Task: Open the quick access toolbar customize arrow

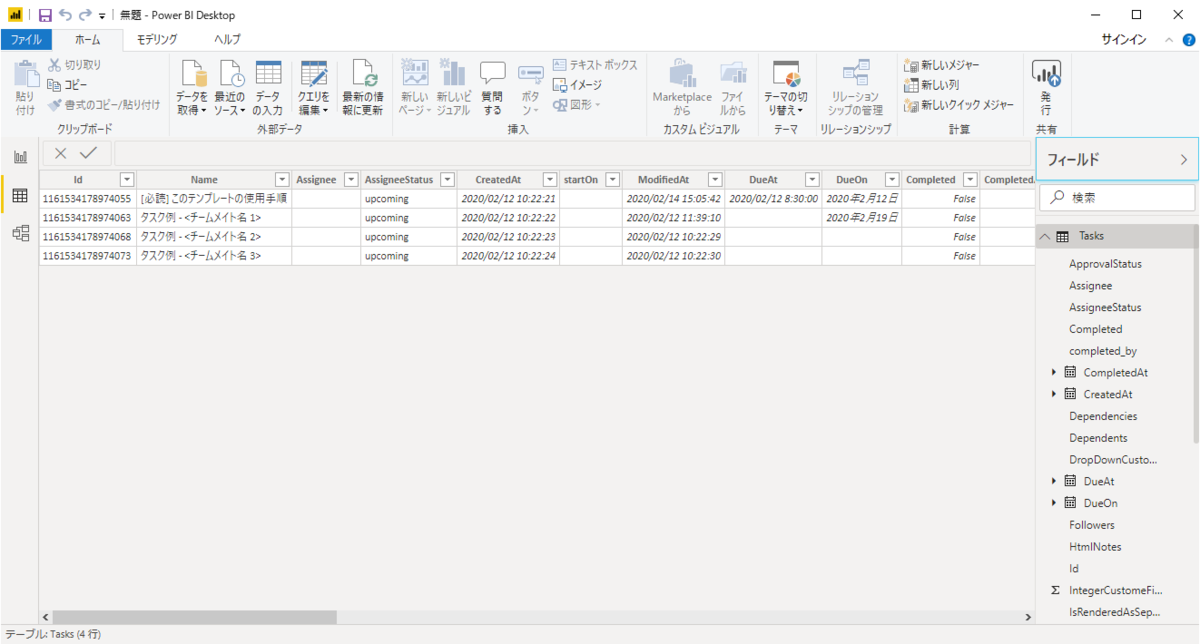Action: [x=102, y=16]
